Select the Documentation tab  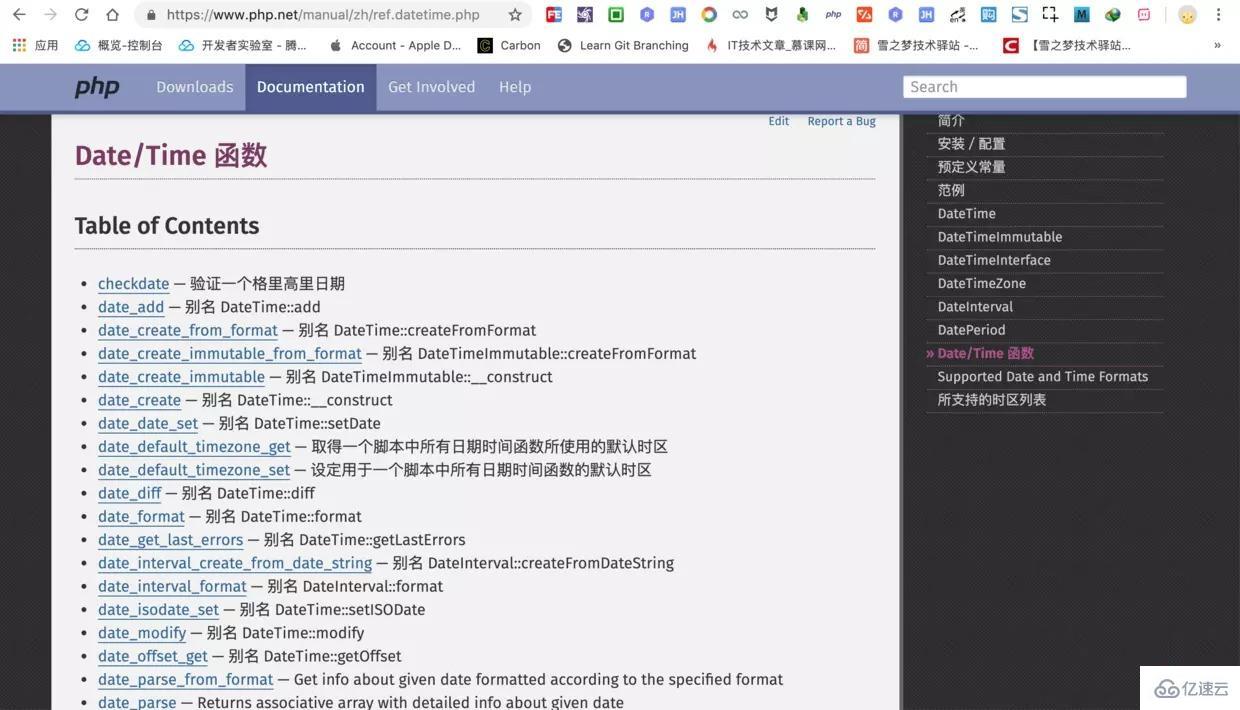click(x=310, y=87)
